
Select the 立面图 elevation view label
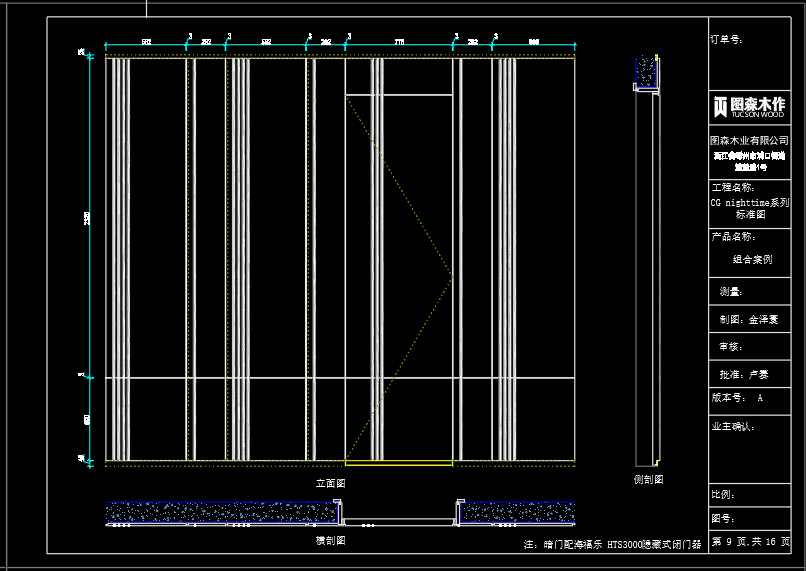330,482
